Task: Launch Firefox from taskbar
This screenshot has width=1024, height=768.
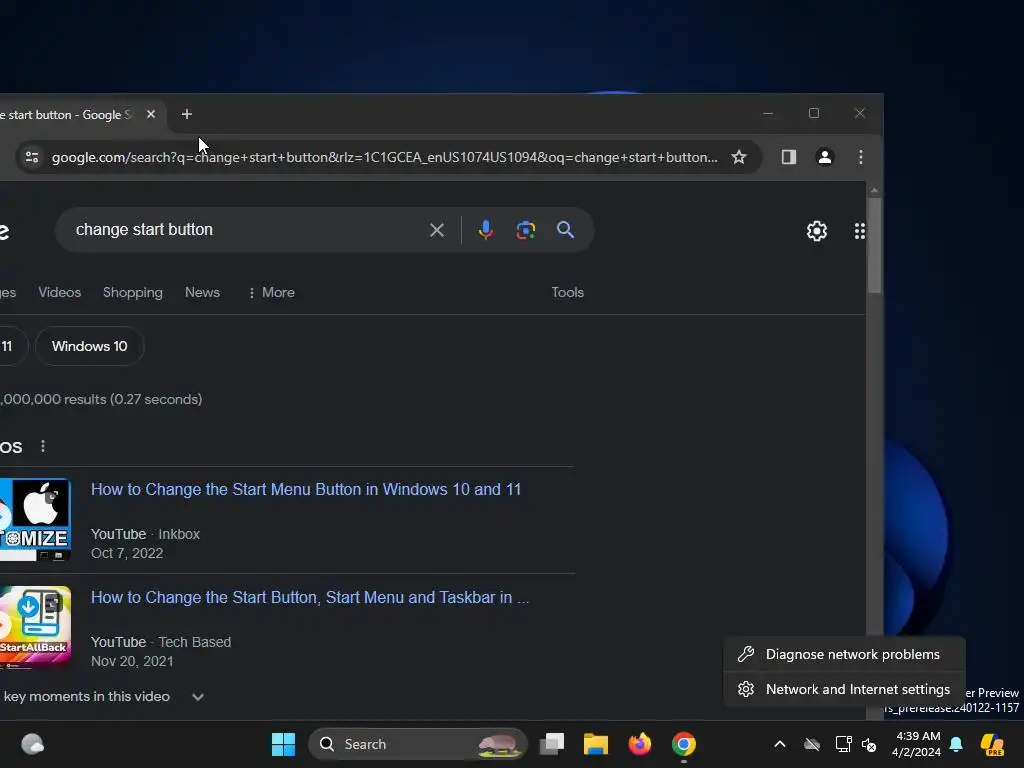Action: click(640, 744)
